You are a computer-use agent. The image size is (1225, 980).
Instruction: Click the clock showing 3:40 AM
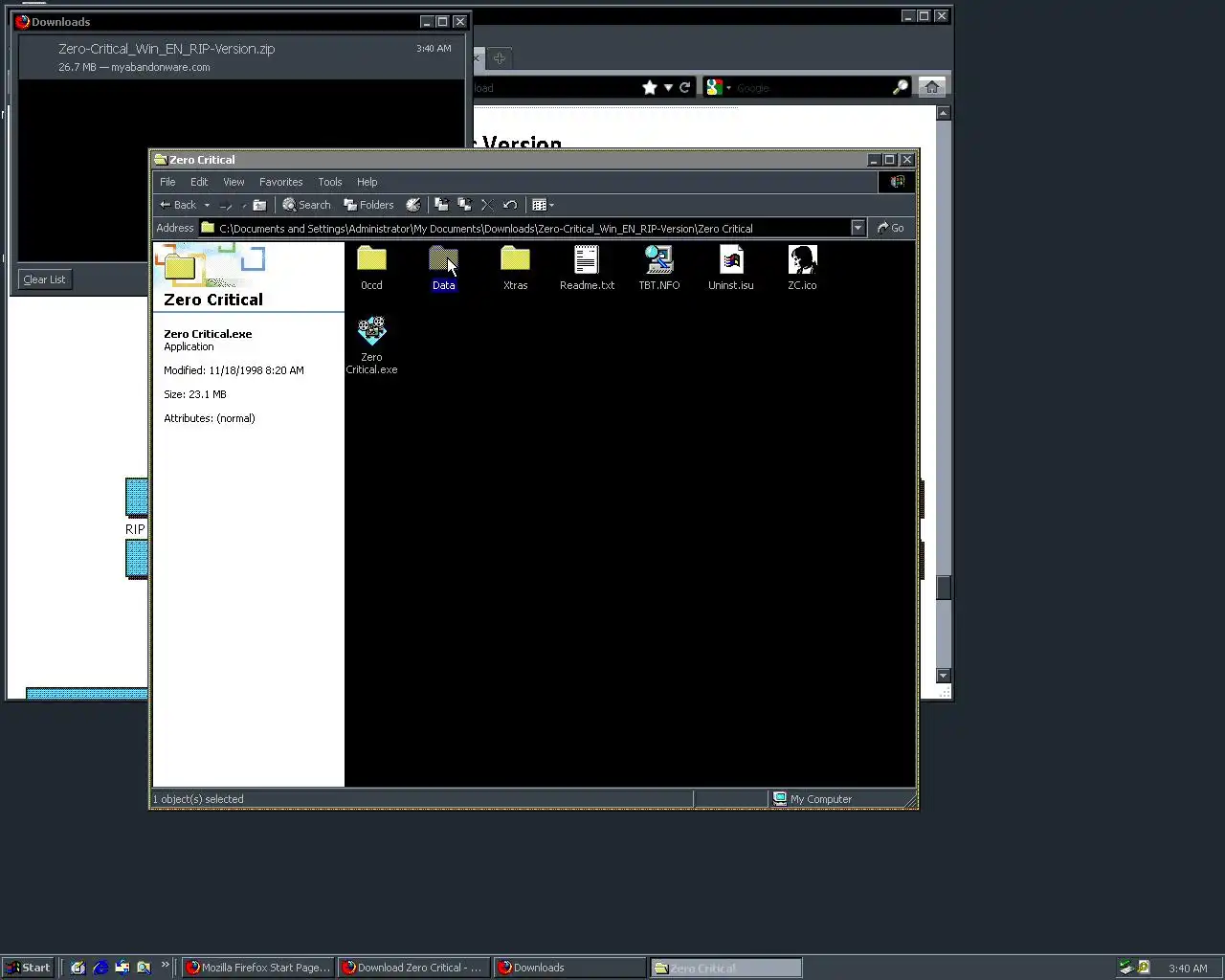pos(1188,969)
